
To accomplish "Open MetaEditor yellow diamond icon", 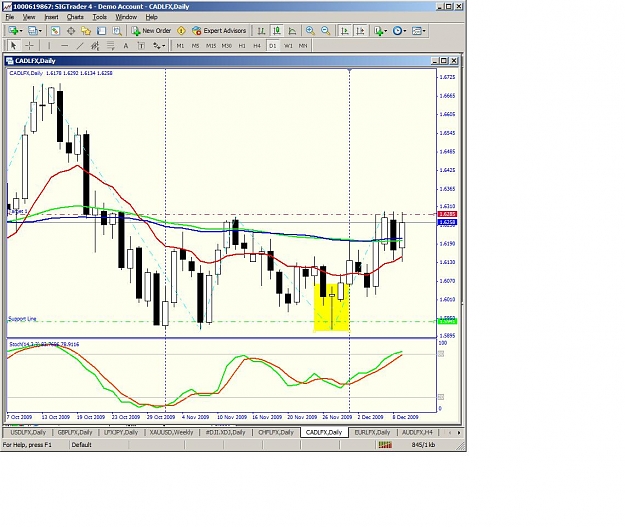I will point(181,31).
